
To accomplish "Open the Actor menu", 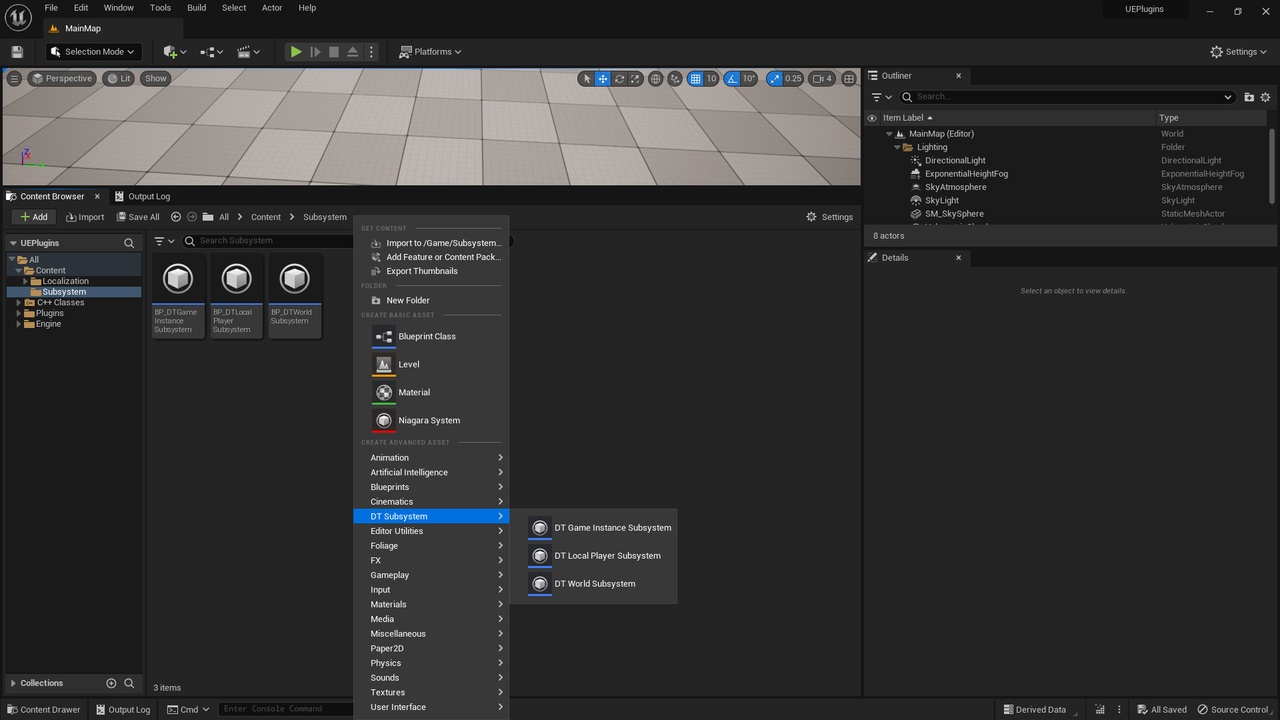I will [x=272, y=8].
